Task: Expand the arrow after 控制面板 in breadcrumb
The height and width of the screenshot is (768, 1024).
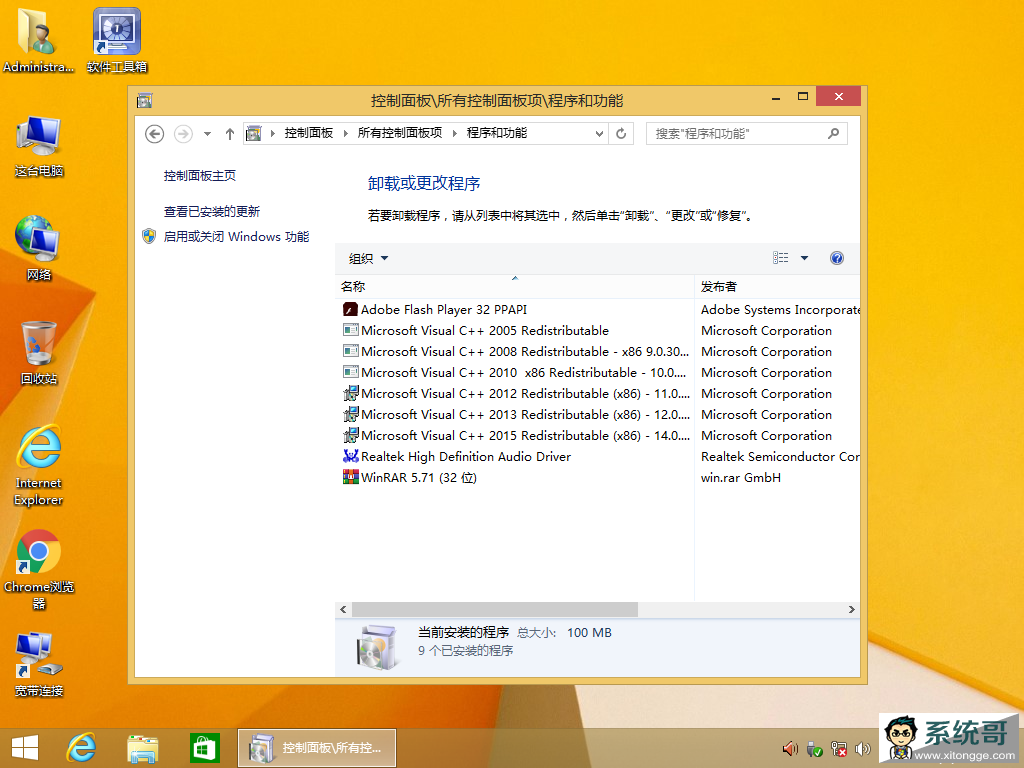Action: click(x=345, y=134)
